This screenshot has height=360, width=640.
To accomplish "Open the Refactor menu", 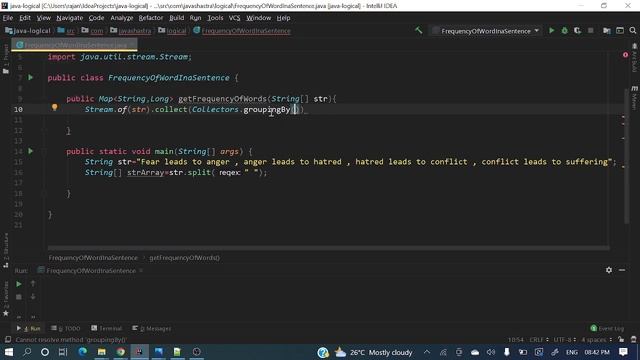I will [151, 18].
